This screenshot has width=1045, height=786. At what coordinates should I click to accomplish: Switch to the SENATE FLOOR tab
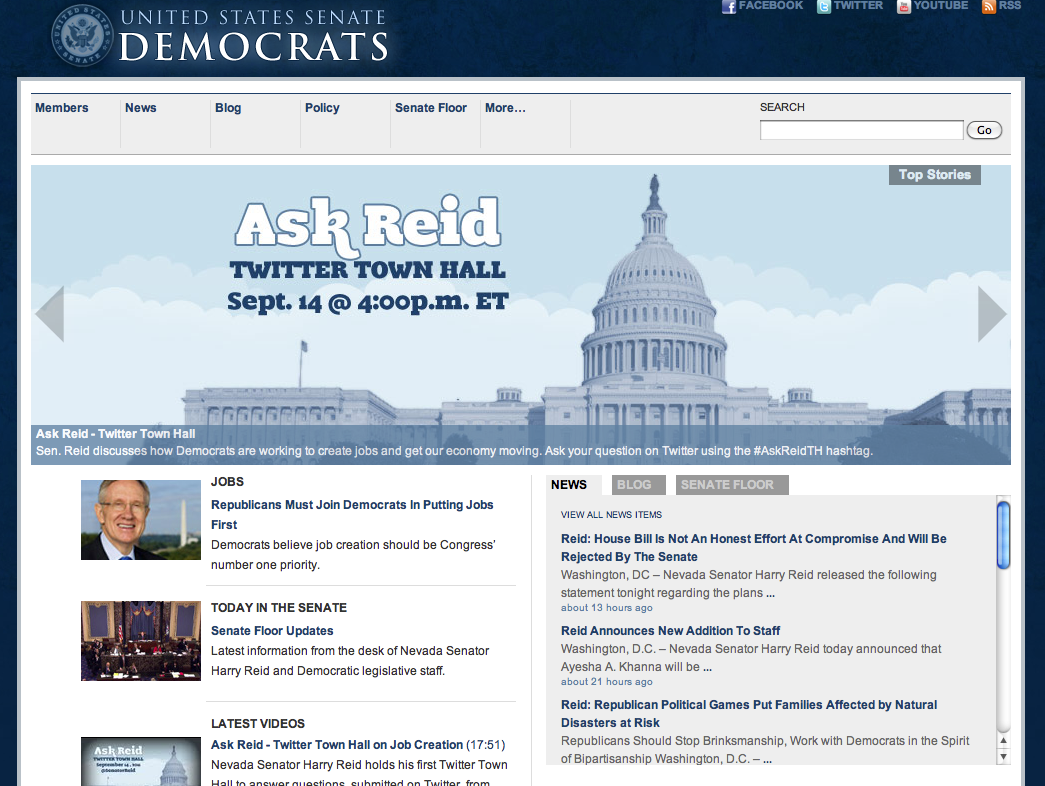727,485
